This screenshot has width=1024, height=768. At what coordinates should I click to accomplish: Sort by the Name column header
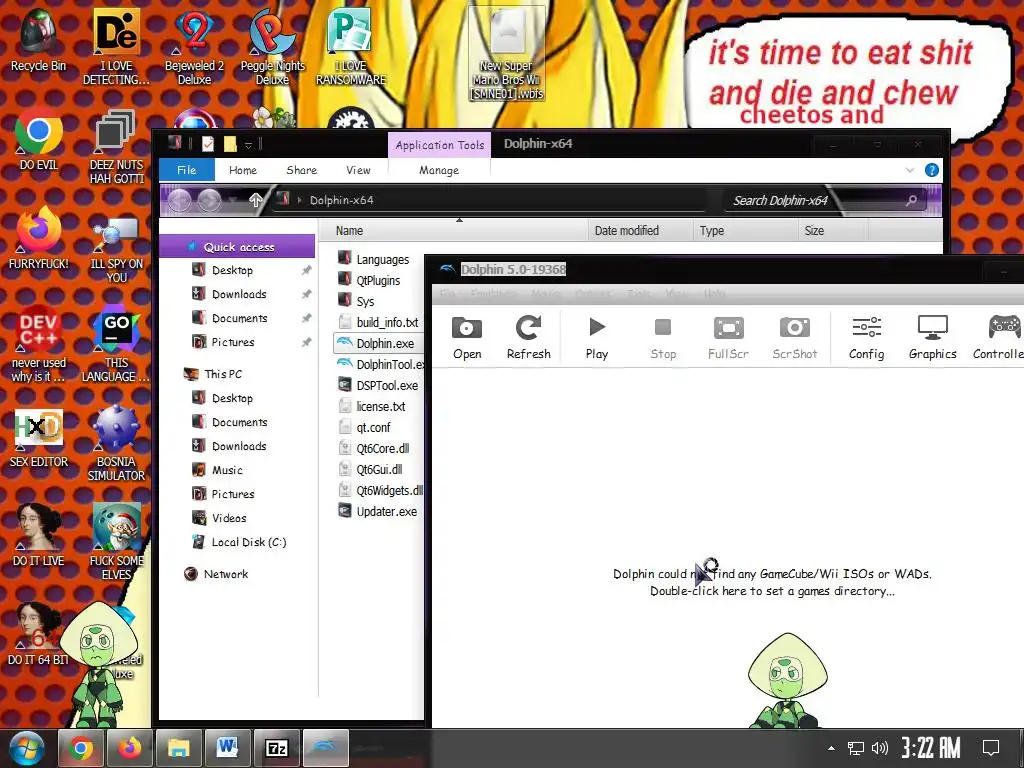[453, 231]
